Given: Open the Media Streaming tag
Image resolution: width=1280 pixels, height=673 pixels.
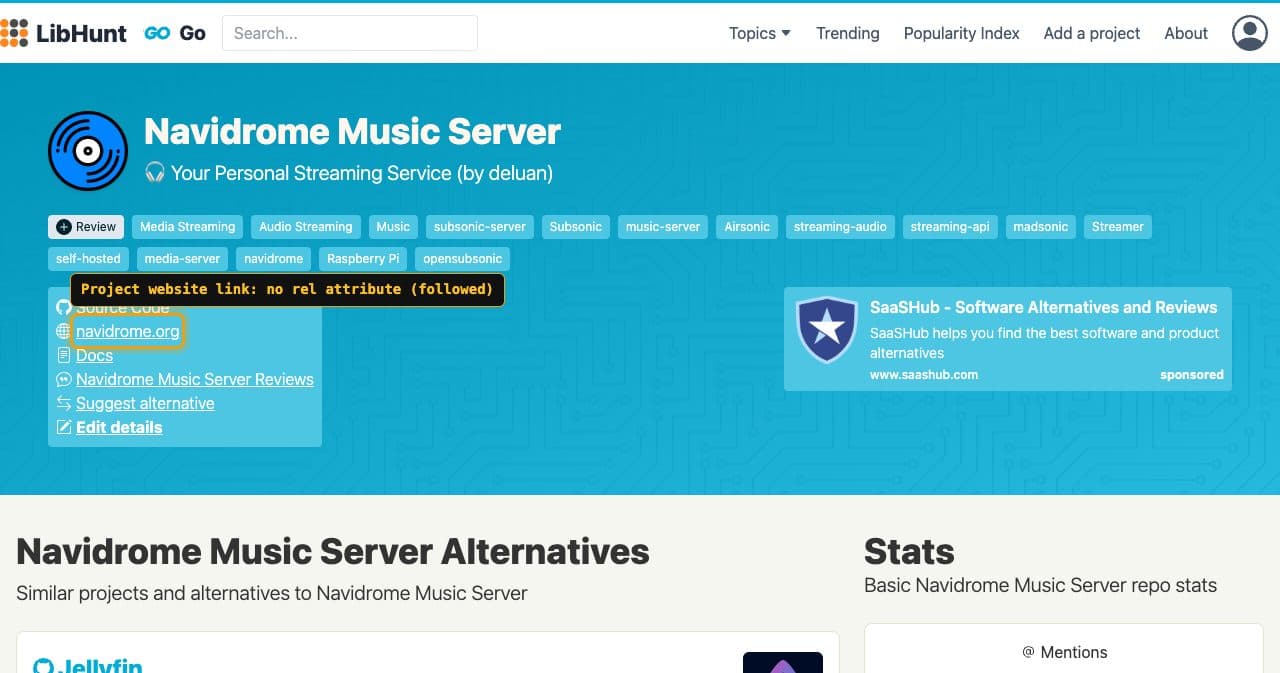Looking at the screenshot, I should (188, 227).
